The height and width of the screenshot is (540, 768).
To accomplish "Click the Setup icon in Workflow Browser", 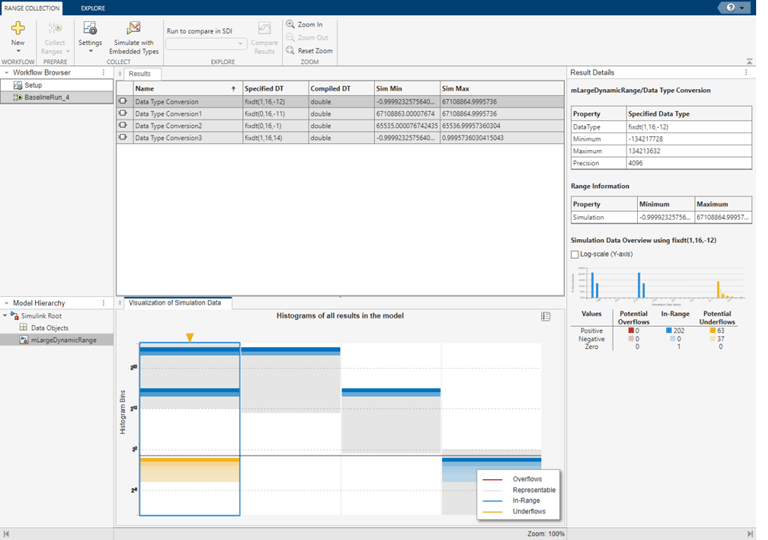I will (18, 85).
